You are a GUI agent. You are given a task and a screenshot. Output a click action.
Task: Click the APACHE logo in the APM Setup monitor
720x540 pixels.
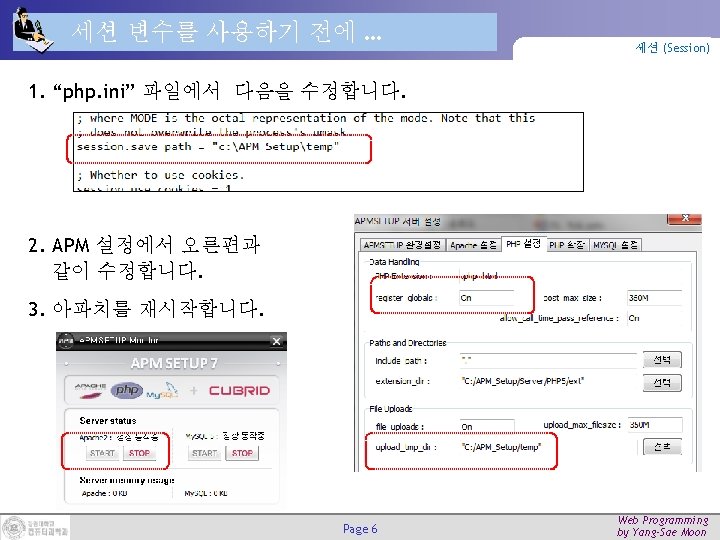click(x=90, y=390)
